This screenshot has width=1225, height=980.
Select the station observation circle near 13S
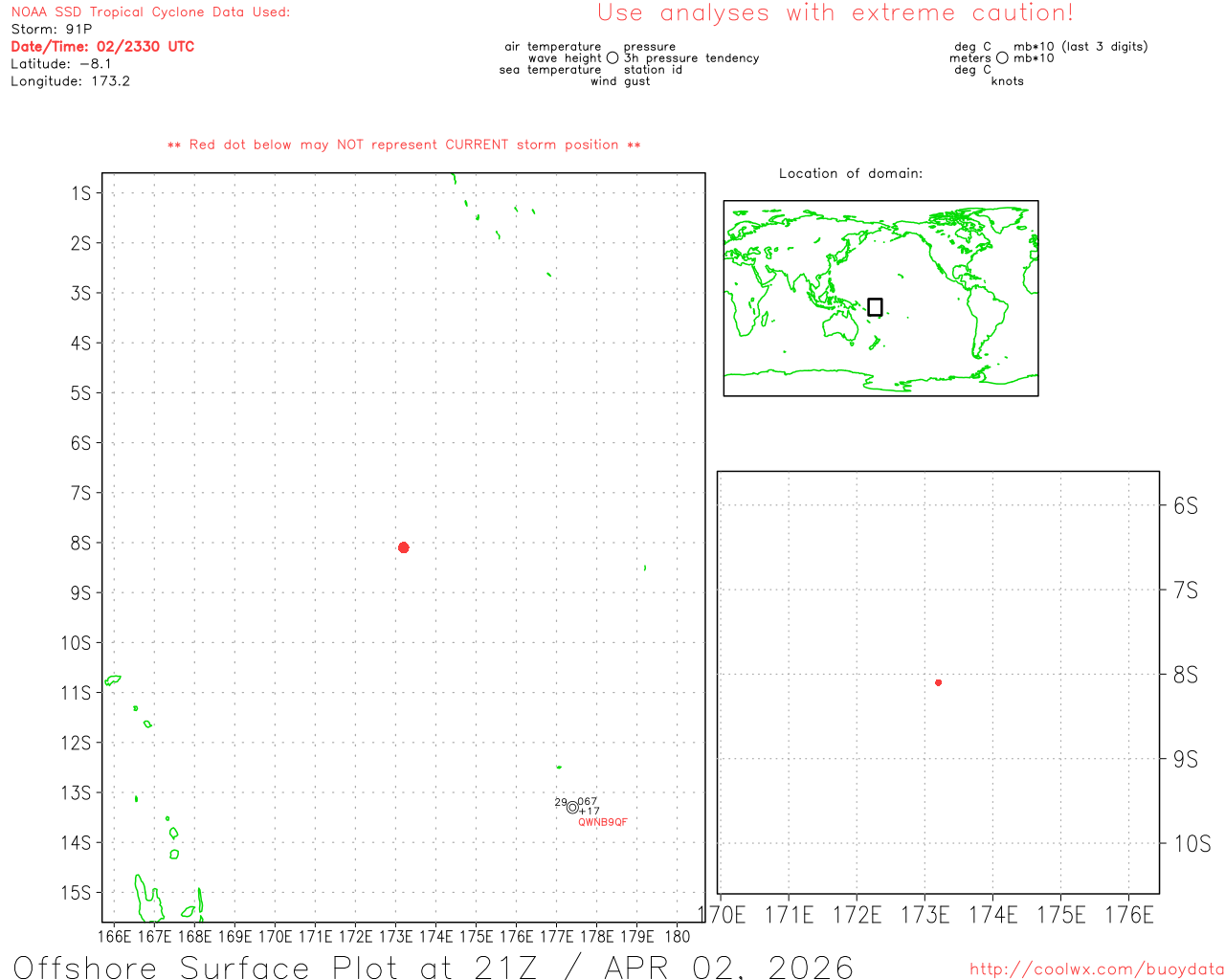point(572,807)
